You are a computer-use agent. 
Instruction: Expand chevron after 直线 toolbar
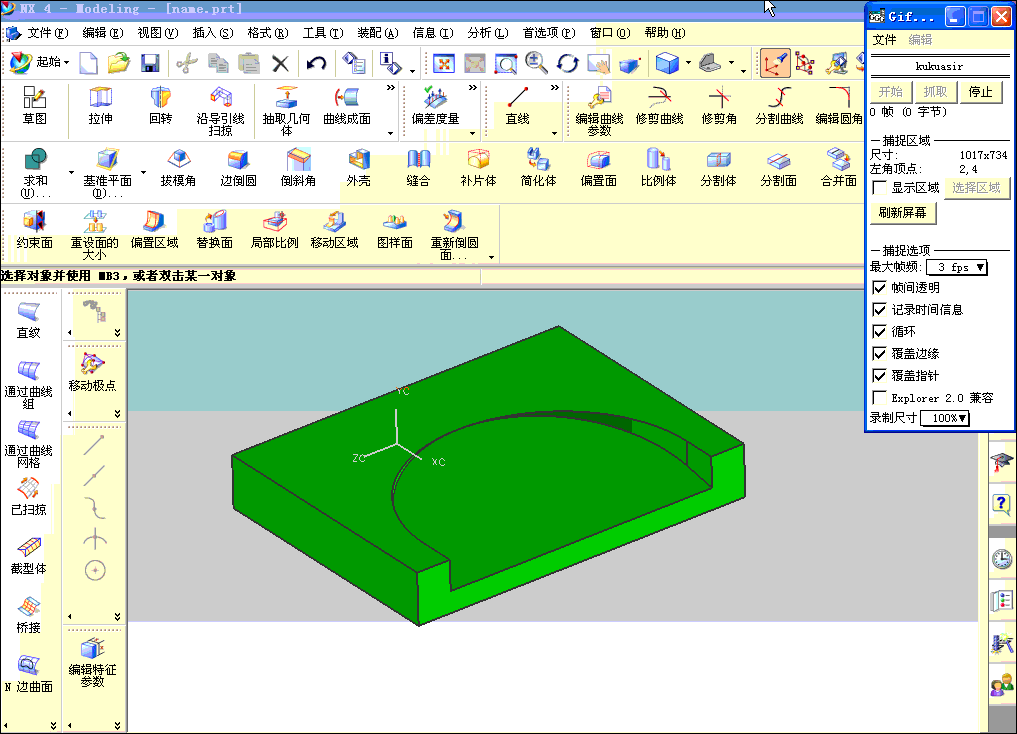(x=555, y=88)
